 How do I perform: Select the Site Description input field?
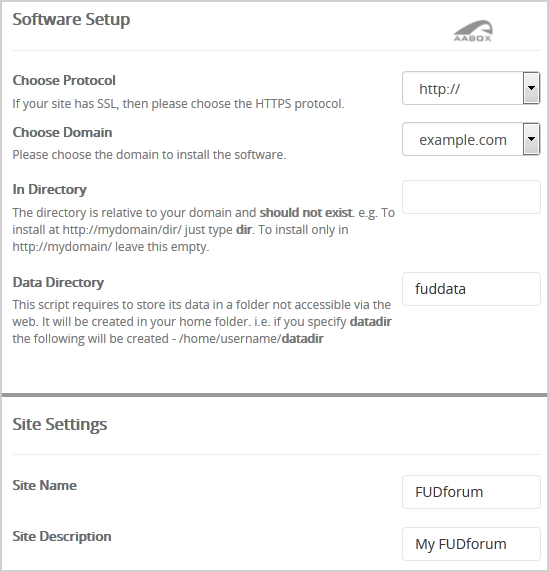471,544
